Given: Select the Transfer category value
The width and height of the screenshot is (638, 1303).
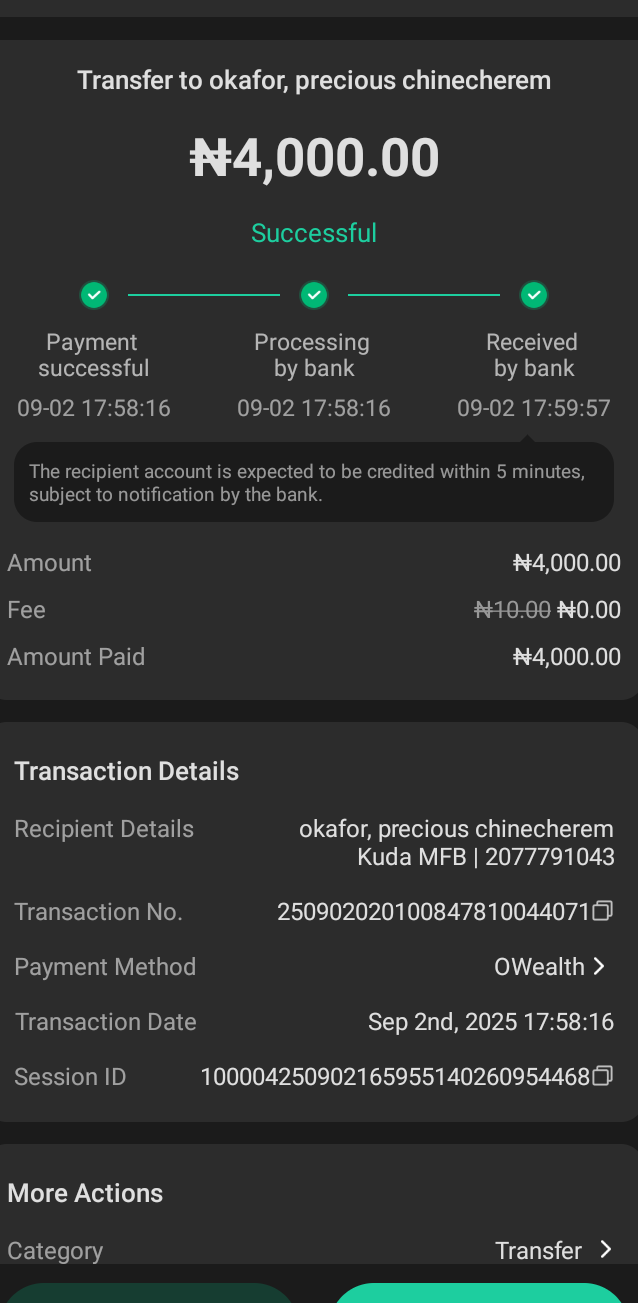Looking at the screenshot, I should (538, 1250).
